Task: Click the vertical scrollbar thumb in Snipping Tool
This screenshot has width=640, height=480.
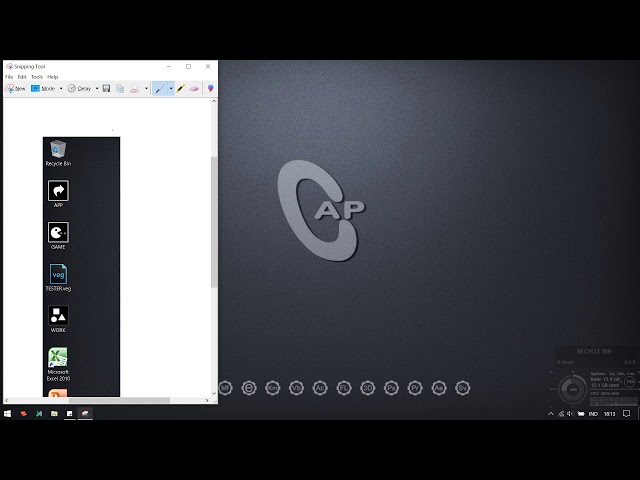Action: point(214,222)
